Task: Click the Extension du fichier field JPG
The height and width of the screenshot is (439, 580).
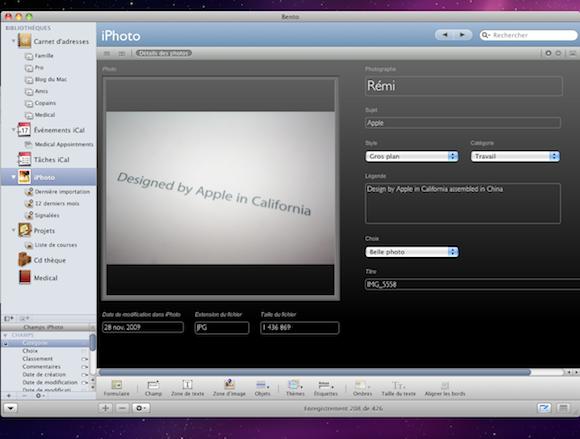Action: point(222,328)
